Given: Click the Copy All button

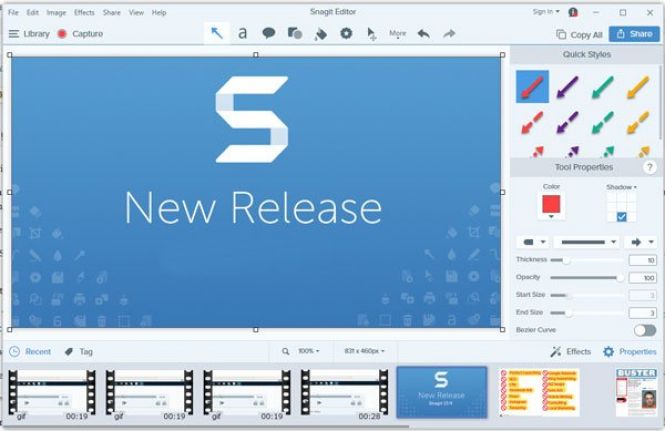Looking at the screenshot, I should [x=579, y=35].
